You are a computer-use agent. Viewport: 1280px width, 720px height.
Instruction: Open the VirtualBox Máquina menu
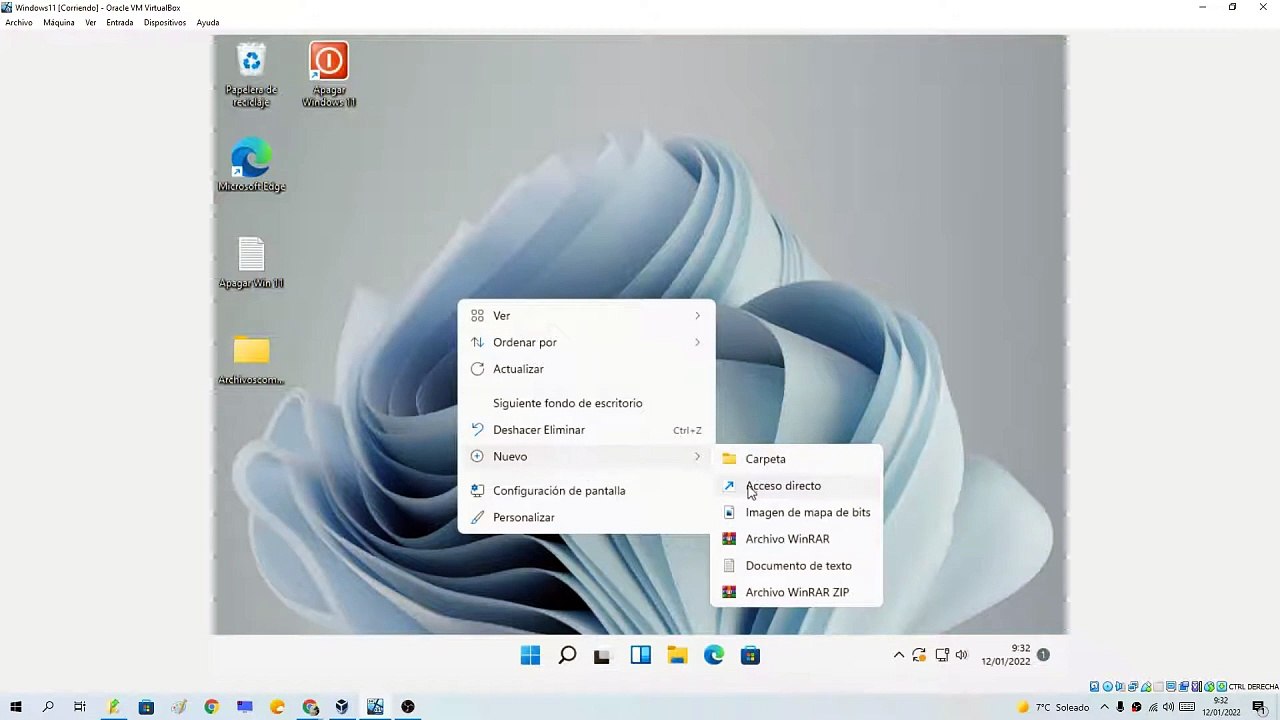click(x=59, y=22)
